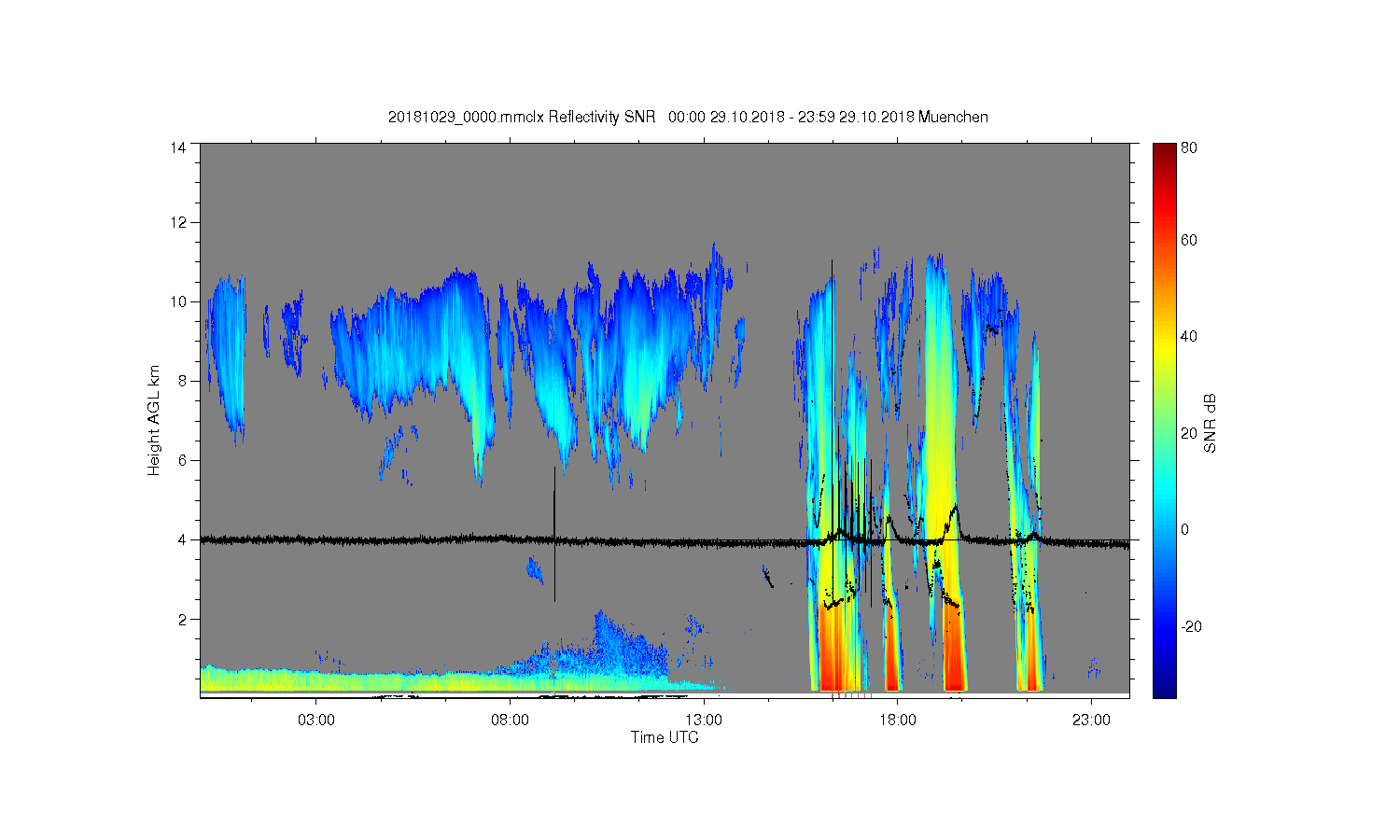Viewport: 1400px width, 840px height.
Task: Click colorbar value label 20
Action: [x=1189, y=433]
